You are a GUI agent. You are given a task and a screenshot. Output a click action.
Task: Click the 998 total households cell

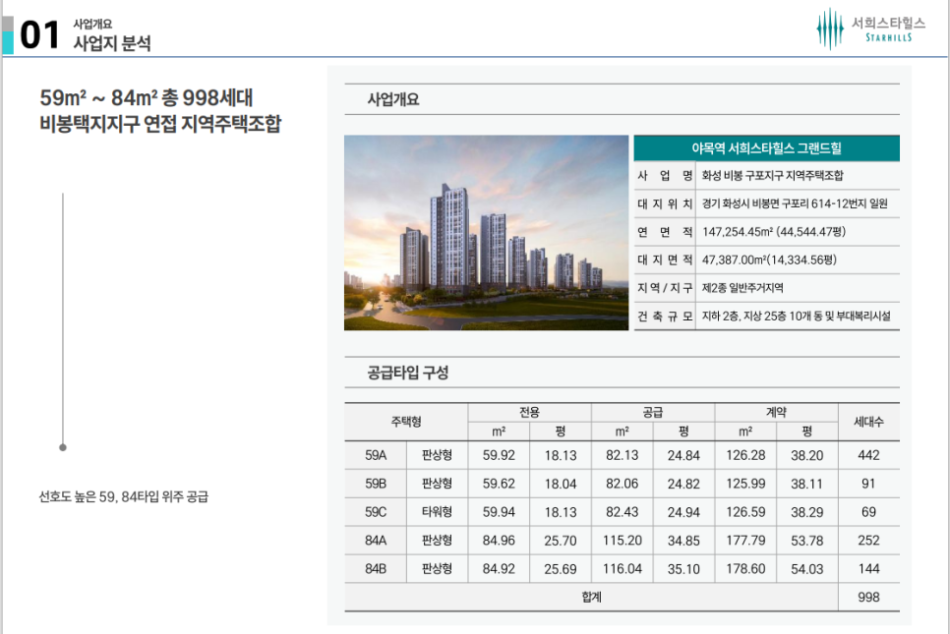pos(868,597)
